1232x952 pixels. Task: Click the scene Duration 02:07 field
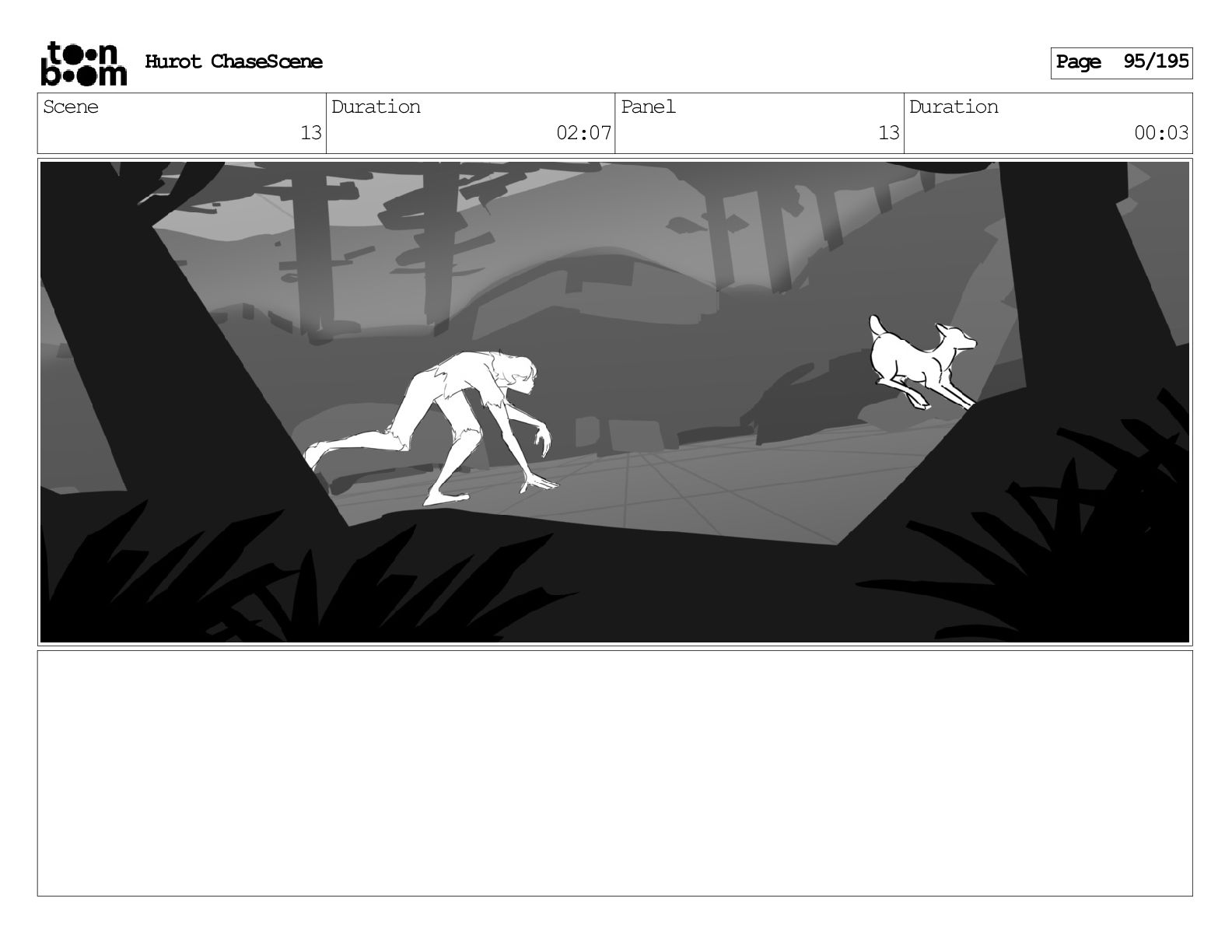[471, 123]
